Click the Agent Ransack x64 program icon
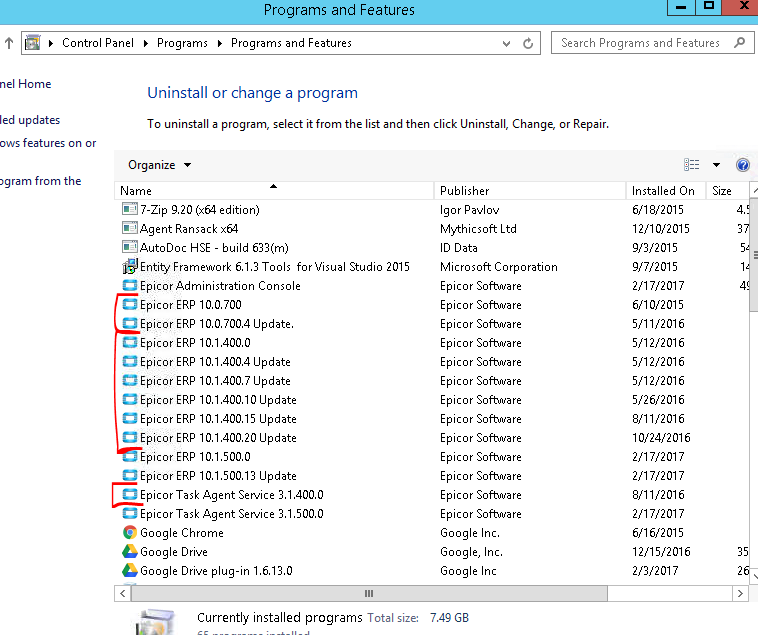This screenshot has height=635, width=758. 130,228
